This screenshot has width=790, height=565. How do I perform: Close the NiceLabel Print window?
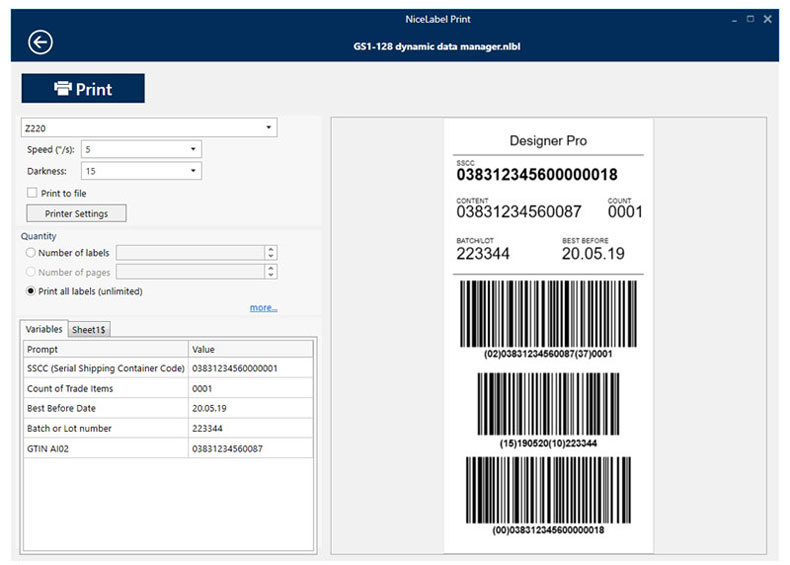click(x=767, y=19)
